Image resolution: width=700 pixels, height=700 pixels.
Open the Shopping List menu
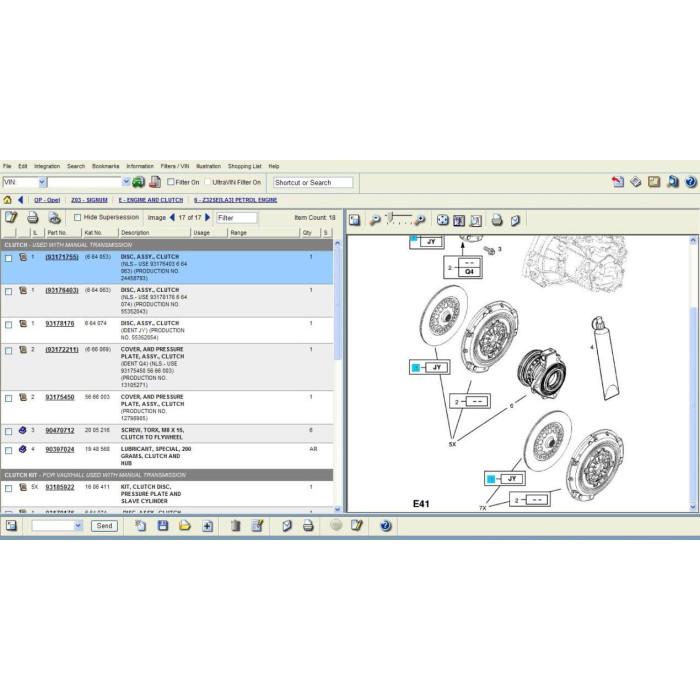pyautogui.click(x=244, y=166)
